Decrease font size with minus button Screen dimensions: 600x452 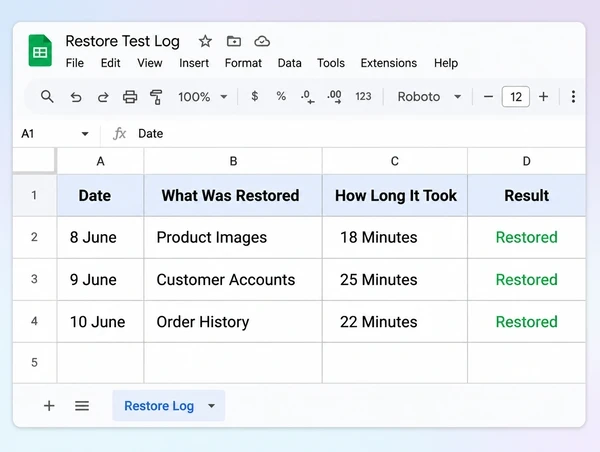[x=488, y=97]
